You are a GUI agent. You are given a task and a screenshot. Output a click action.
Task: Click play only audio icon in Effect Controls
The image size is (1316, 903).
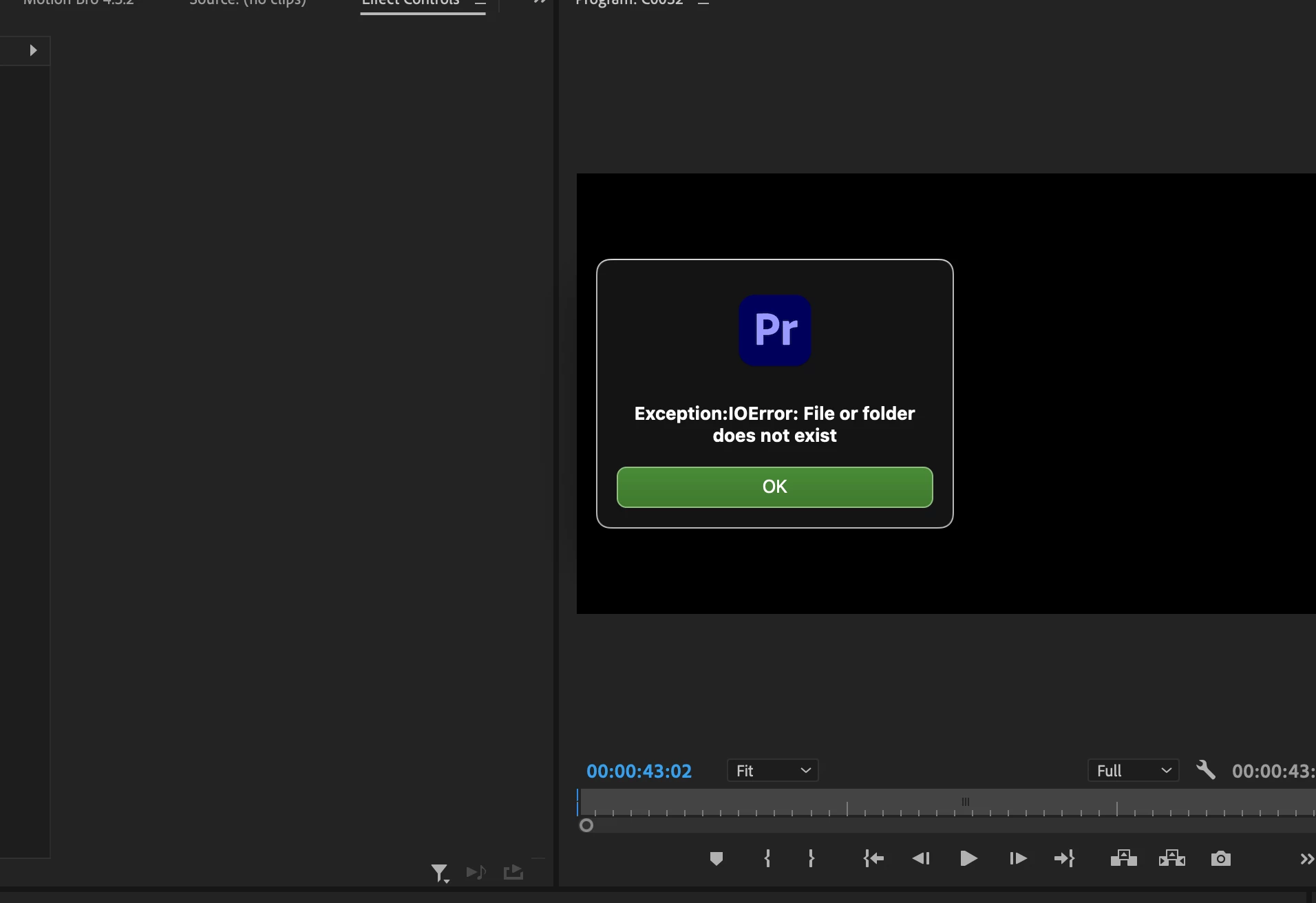point(476,873)
